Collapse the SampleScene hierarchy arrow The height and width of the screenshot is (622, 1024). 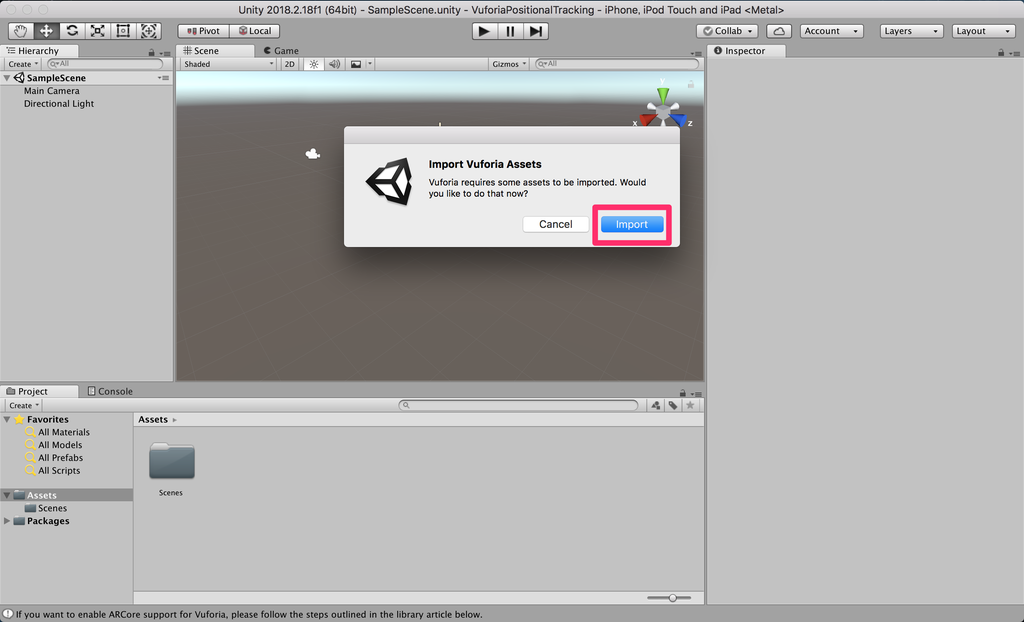click(7, 78)
